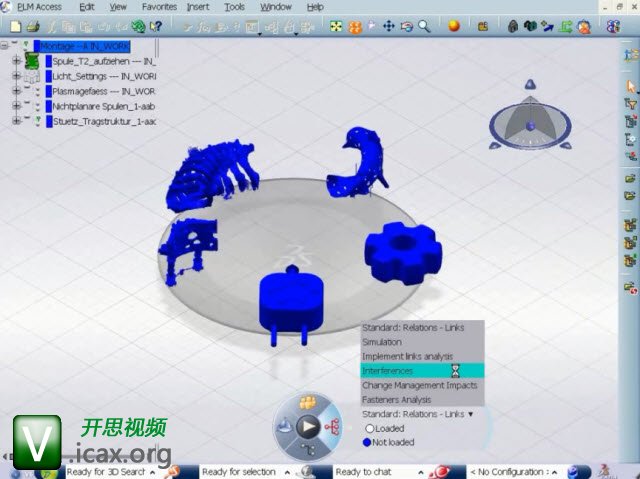Click the green exchange arrow icon

(566, 27)
